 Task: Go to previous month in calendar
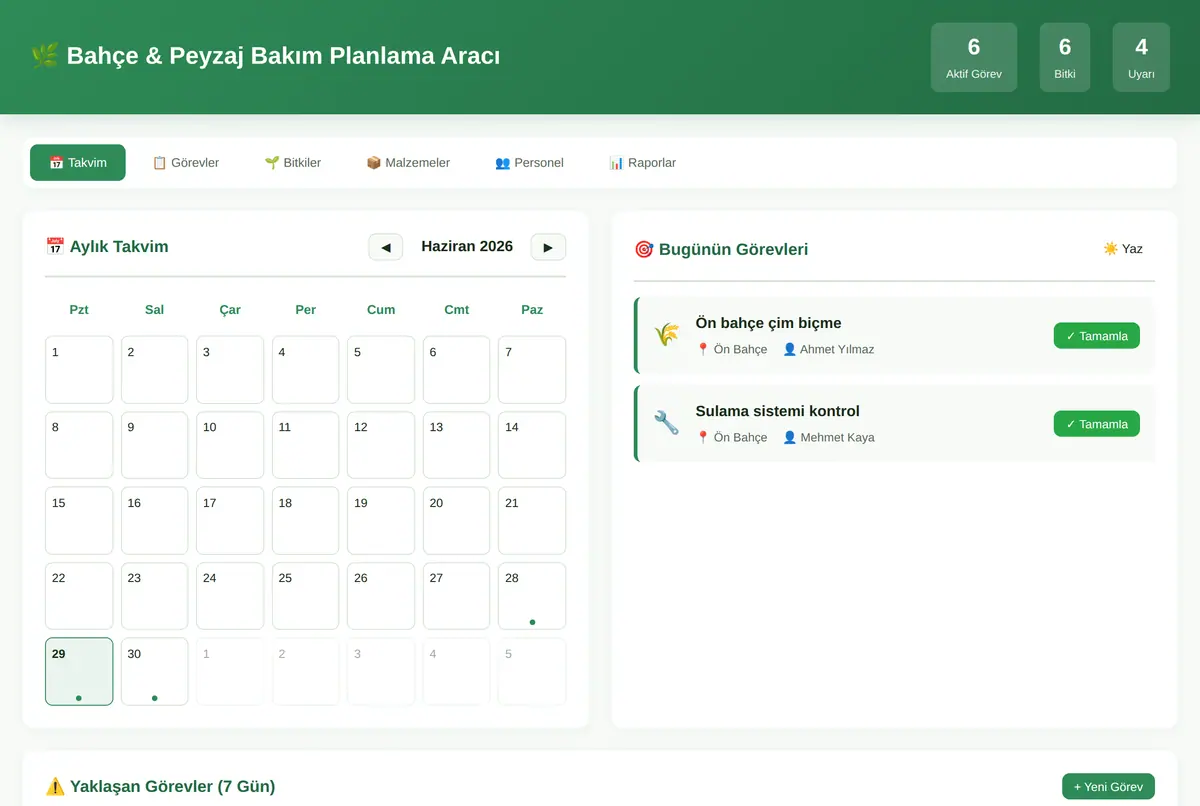pyautogui.click(x=386, y=247)
